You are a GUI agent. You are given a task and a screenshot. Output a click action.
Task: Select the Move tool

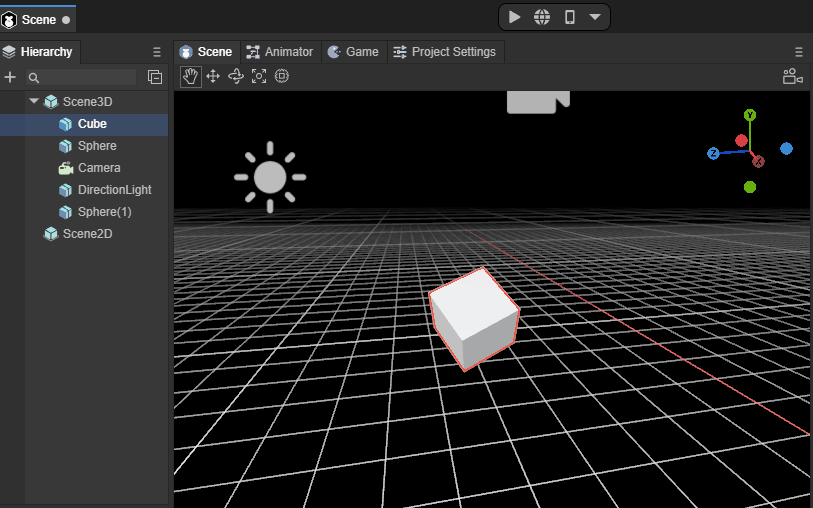(x=213, y=76)
